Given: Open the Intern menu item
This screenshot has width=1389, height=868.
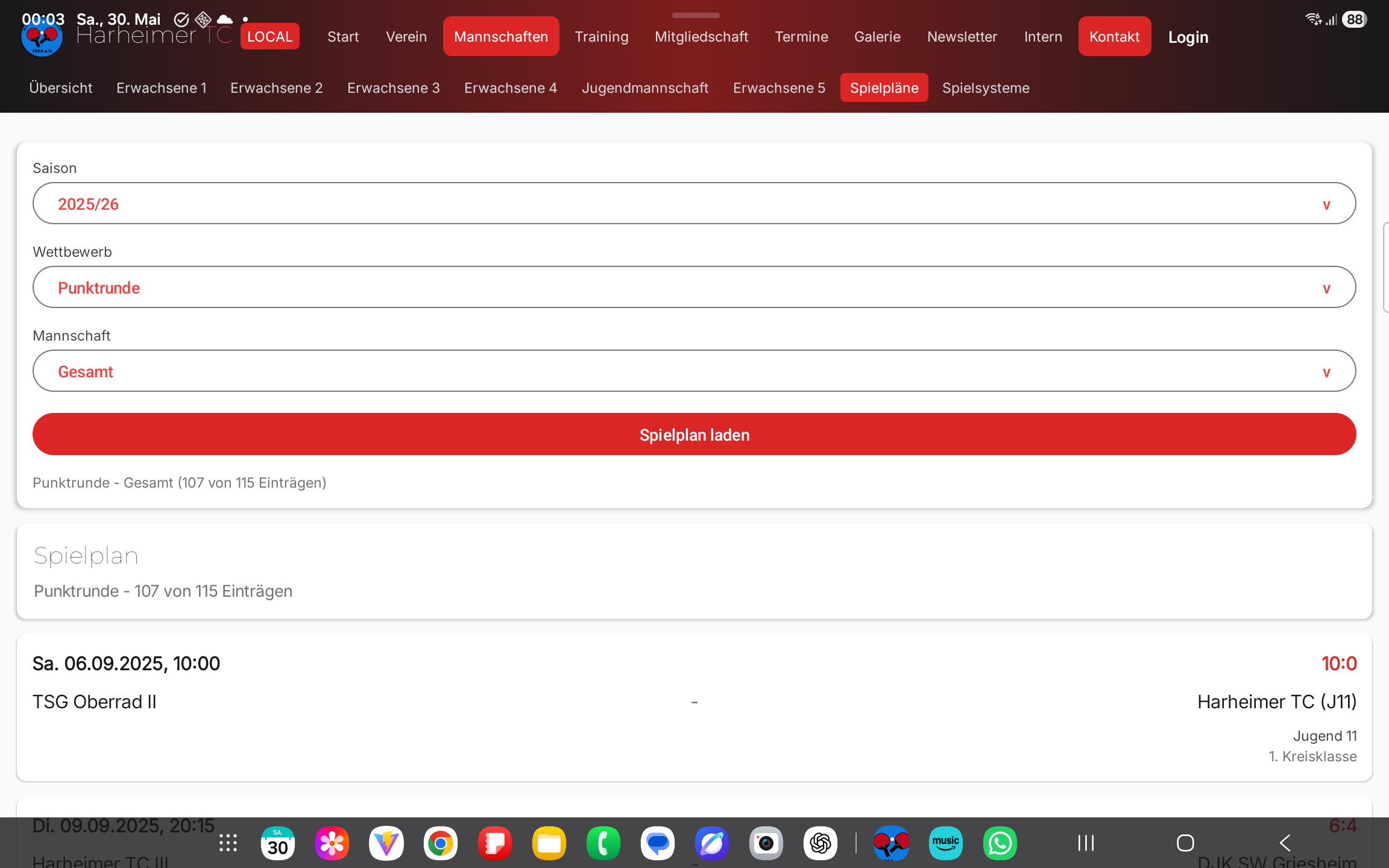Looking at the screenshot, I should pos(1043,37).
